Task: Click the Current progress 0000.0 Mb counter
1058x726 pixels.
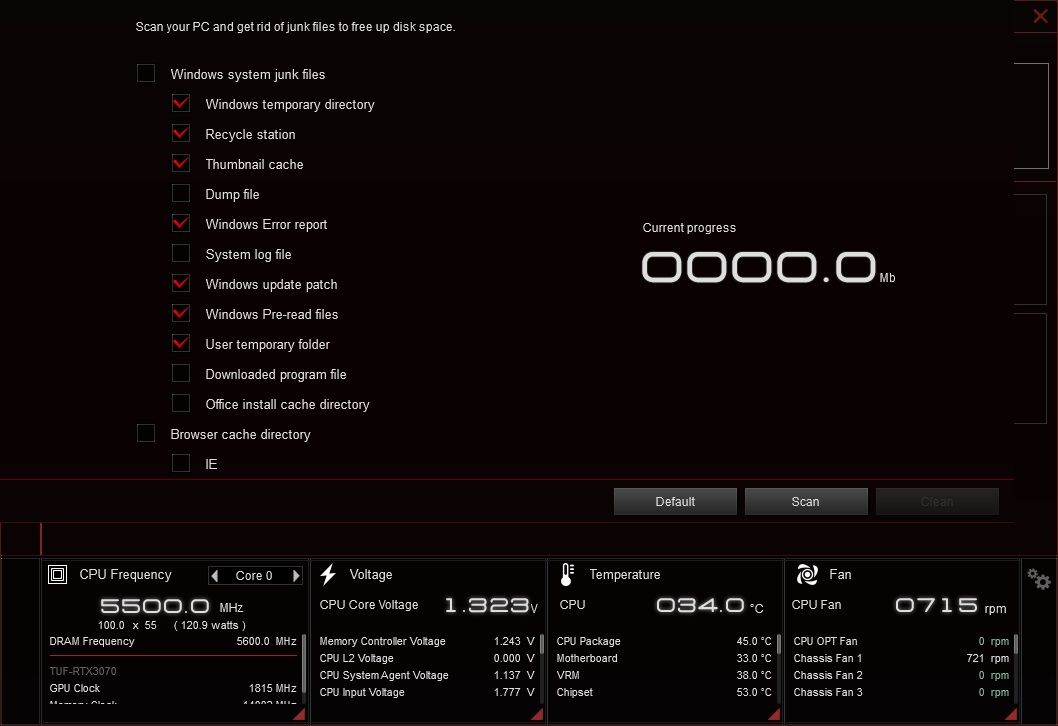Action: coord(769,267)
